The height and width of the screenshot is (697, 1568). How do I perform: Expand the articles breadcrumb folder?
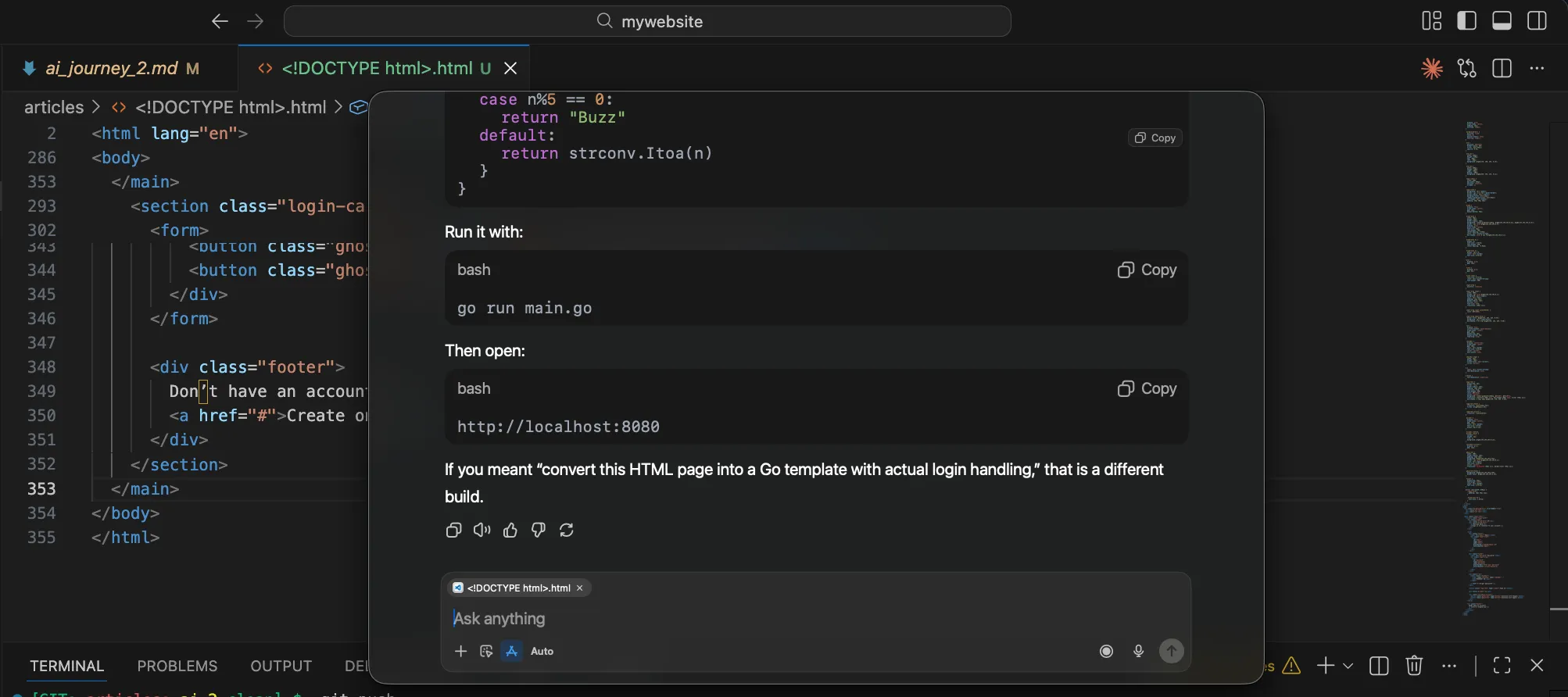pyautogui.click(x=54, y=107)
